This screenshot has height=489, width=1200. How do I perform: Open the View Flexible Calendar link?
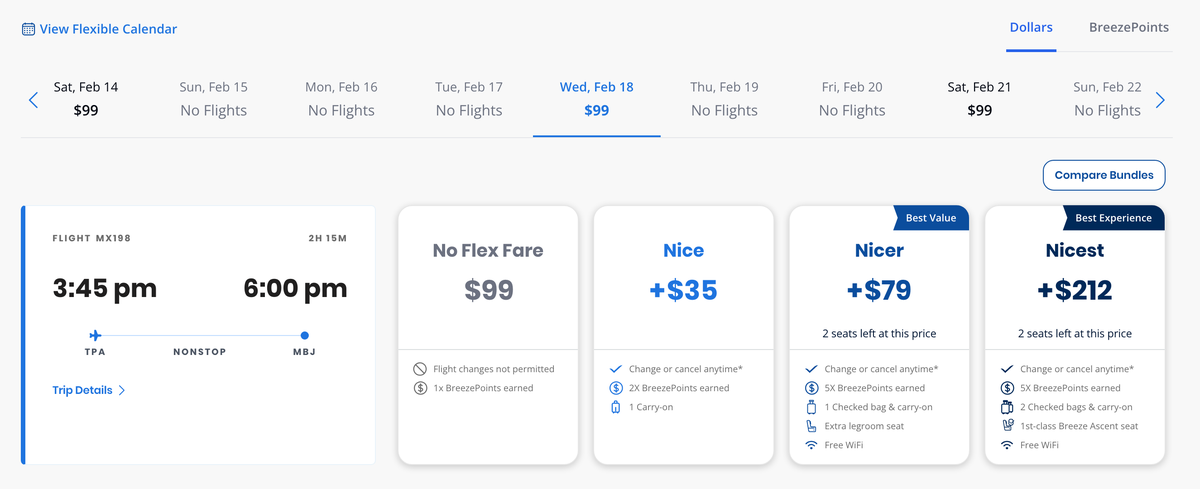tap(108, 29)
